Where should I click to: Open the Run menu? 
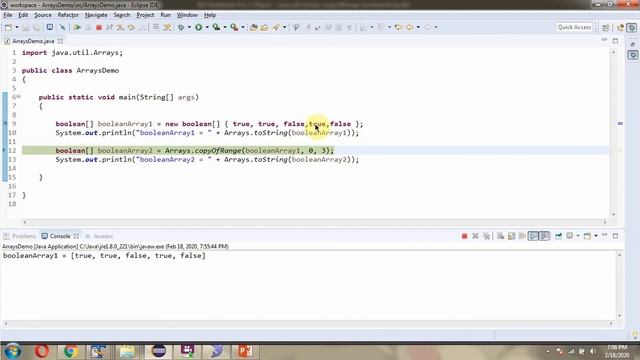165,15
